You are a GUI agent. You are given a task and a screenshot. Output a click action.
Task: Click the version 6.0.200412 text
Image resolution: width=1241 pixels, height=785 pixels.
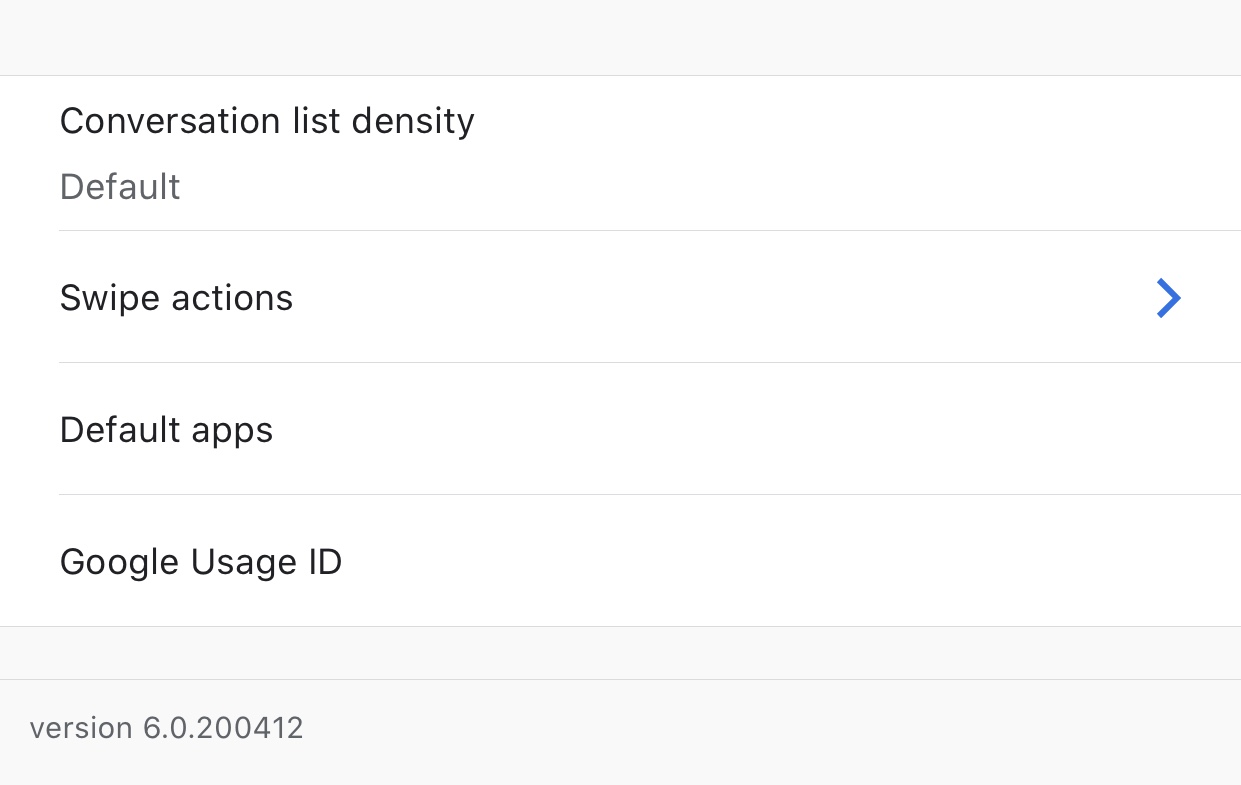click(x=166, y=727)
